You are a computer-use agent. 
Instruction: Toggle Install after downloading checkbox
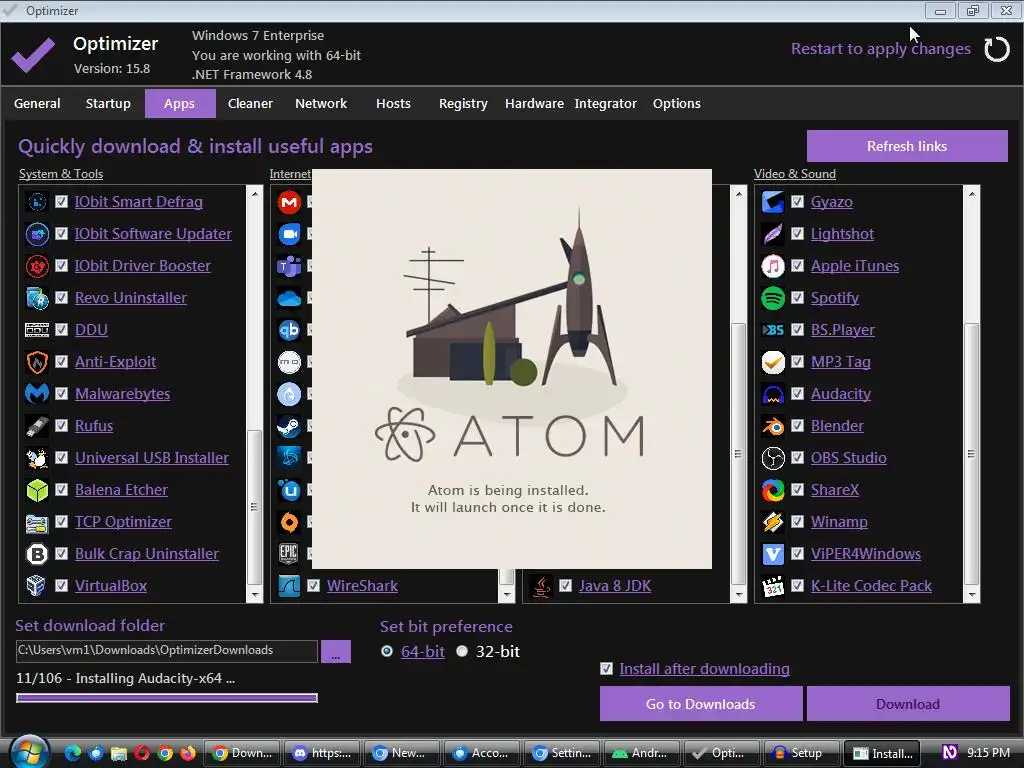pos(607,669)
